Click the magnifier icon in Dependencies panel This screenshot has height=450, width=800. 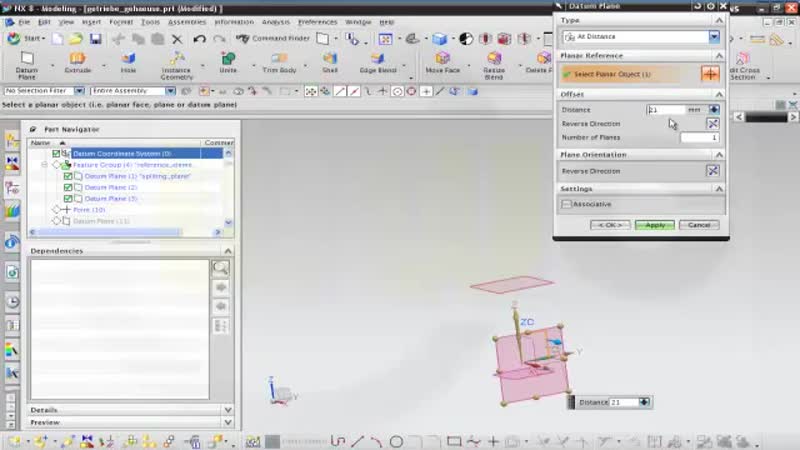(x=221, y=268)
